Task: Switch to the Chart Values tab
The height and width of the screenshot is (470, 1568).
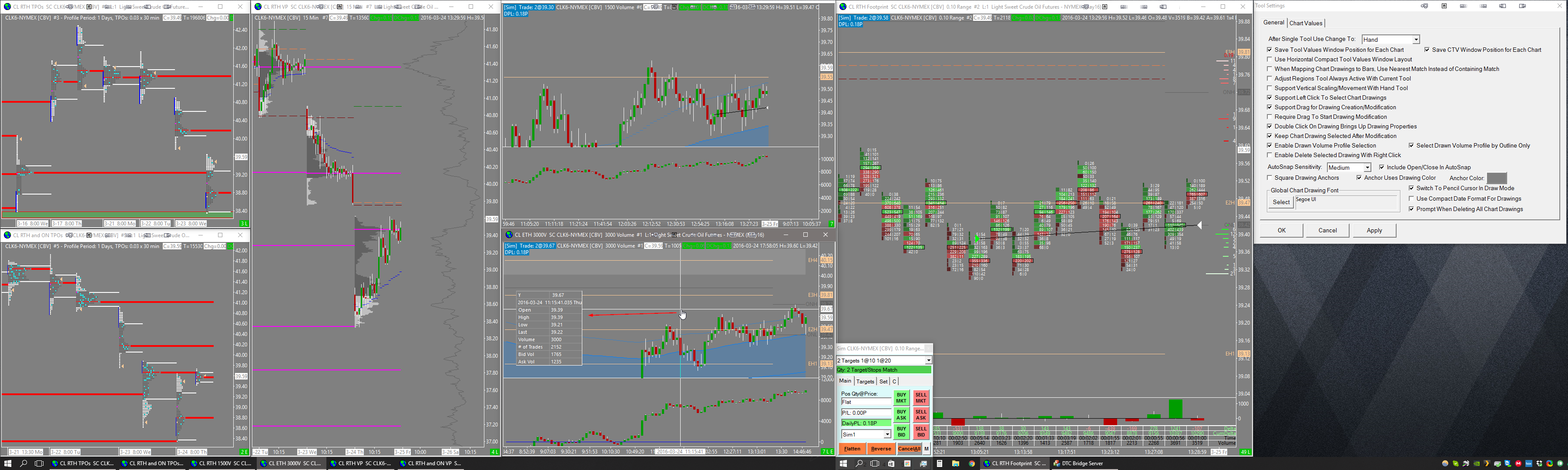Action: pyautogui.click(x=1306, y=23)
